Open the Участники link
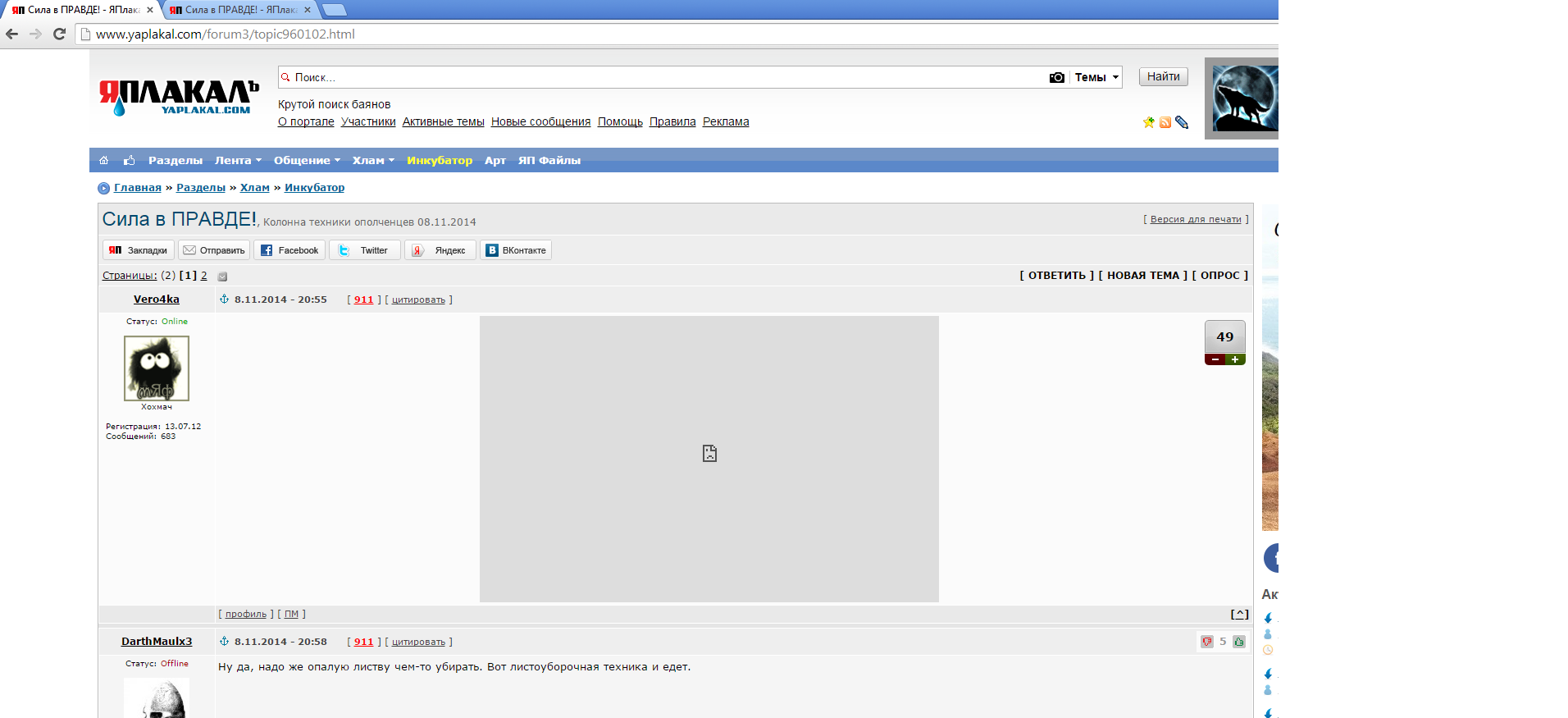 368,121
